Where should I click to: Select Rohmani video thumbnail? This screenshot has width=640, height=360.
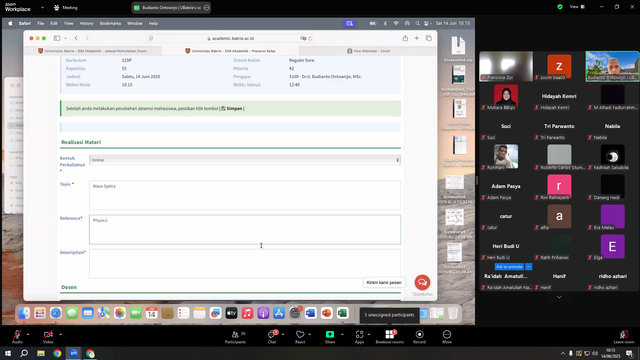click(506, 156)
